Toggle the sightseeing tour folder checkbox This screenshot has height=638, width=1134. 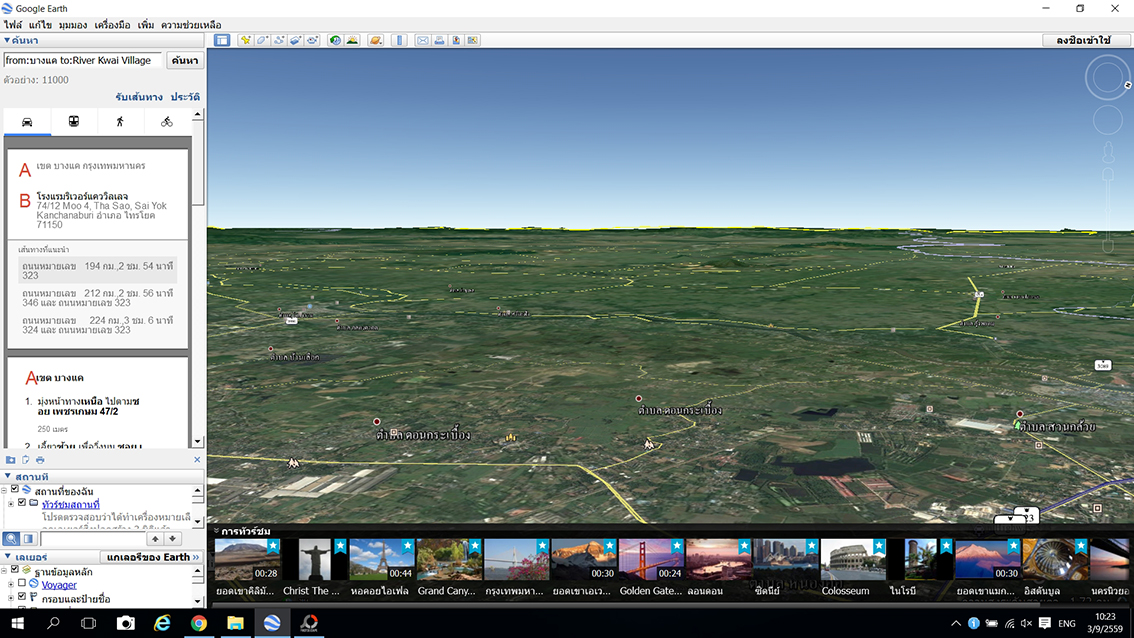pyautogui.click(x=22, y=503)
